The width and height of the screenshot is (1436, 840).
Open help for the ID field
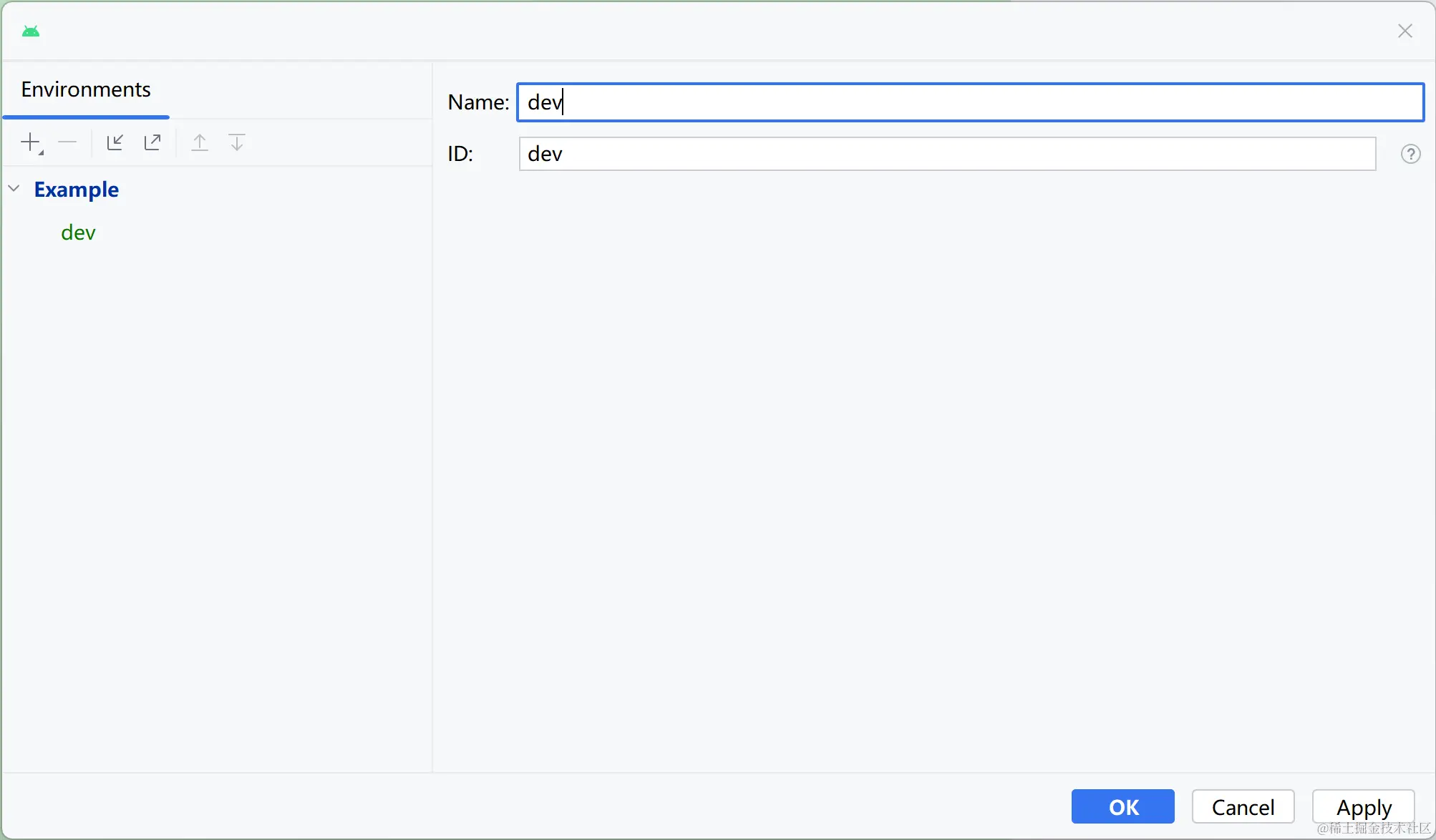click(1410, 154)
